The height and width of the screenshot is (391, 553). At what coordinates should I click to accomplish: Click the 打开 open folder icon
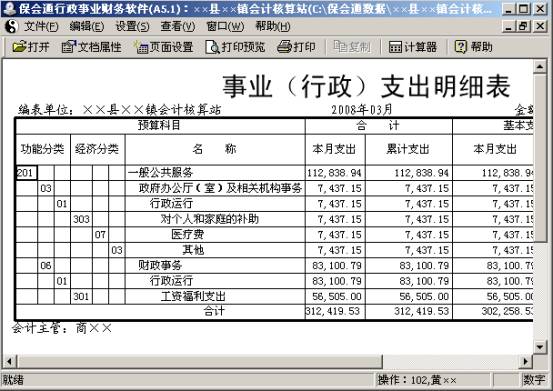point(20,47)
